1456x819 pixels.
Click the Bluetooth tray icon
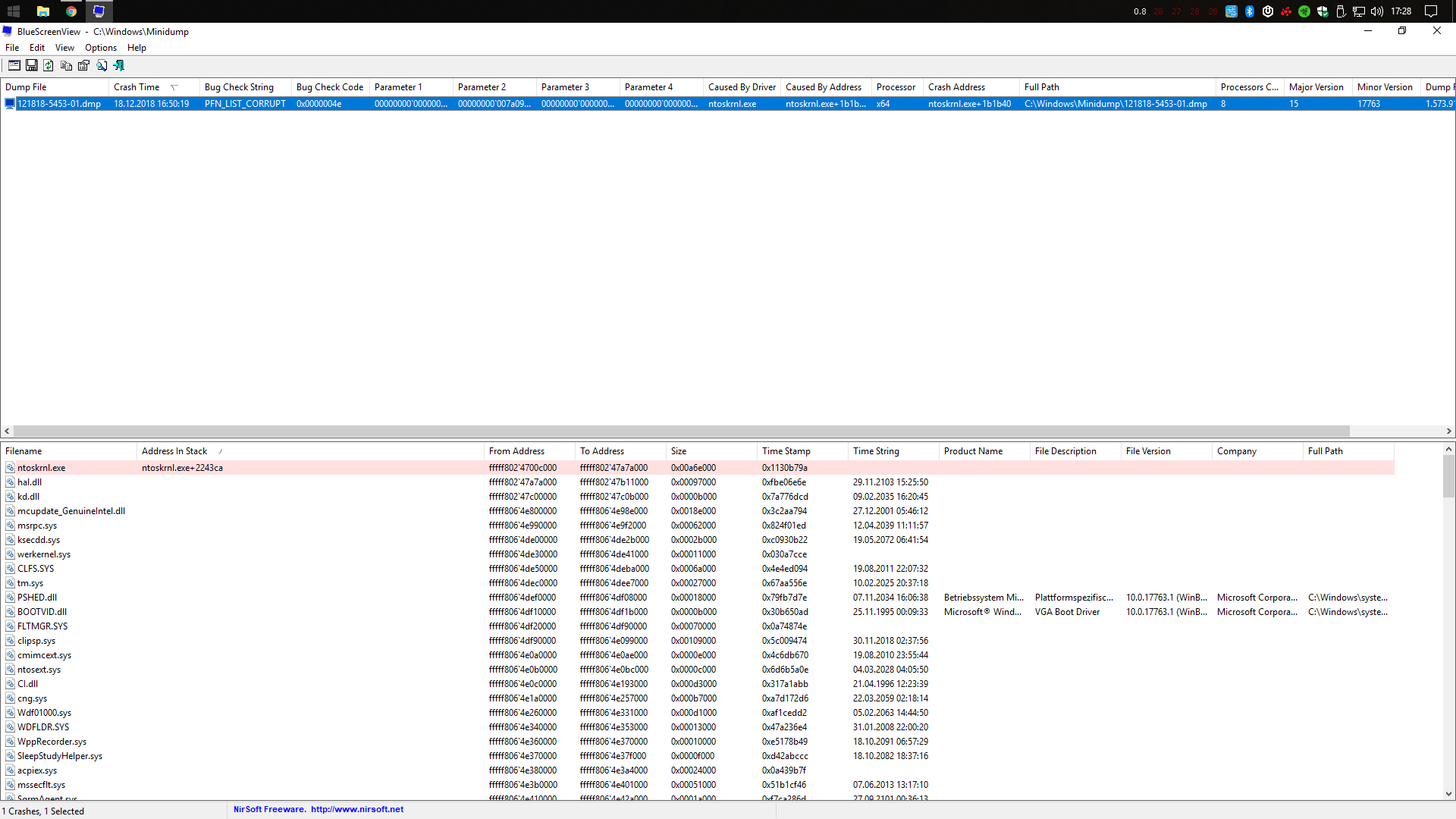pos(1250,11)
